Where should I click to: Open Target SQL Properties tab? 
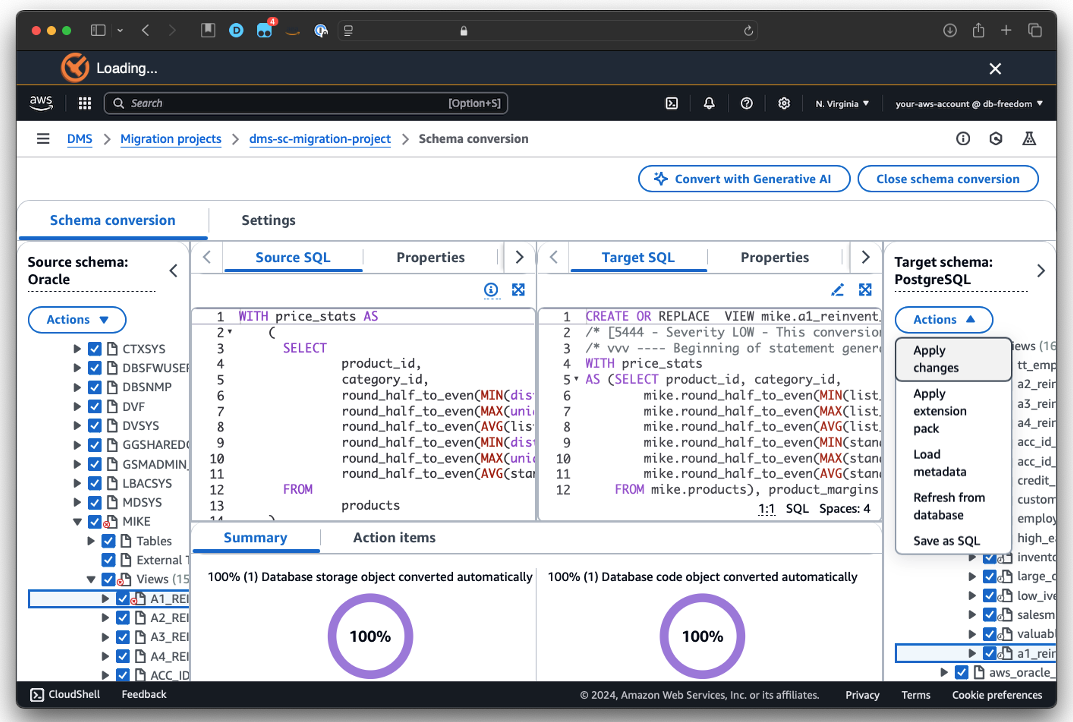(x=775, y=257)
